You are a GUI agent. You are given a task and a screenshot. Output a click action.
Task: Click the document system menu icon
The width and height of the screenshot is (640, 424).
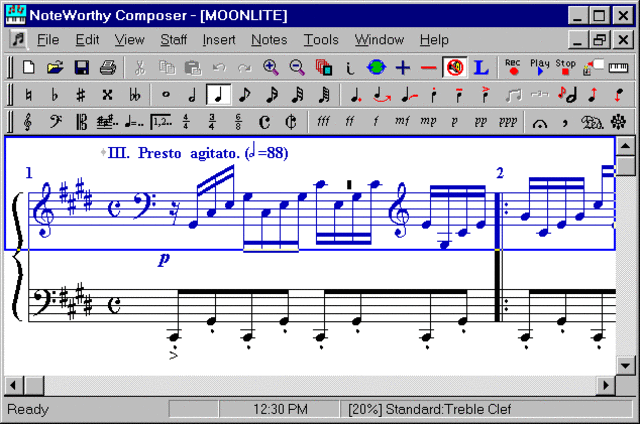point(18,40)
